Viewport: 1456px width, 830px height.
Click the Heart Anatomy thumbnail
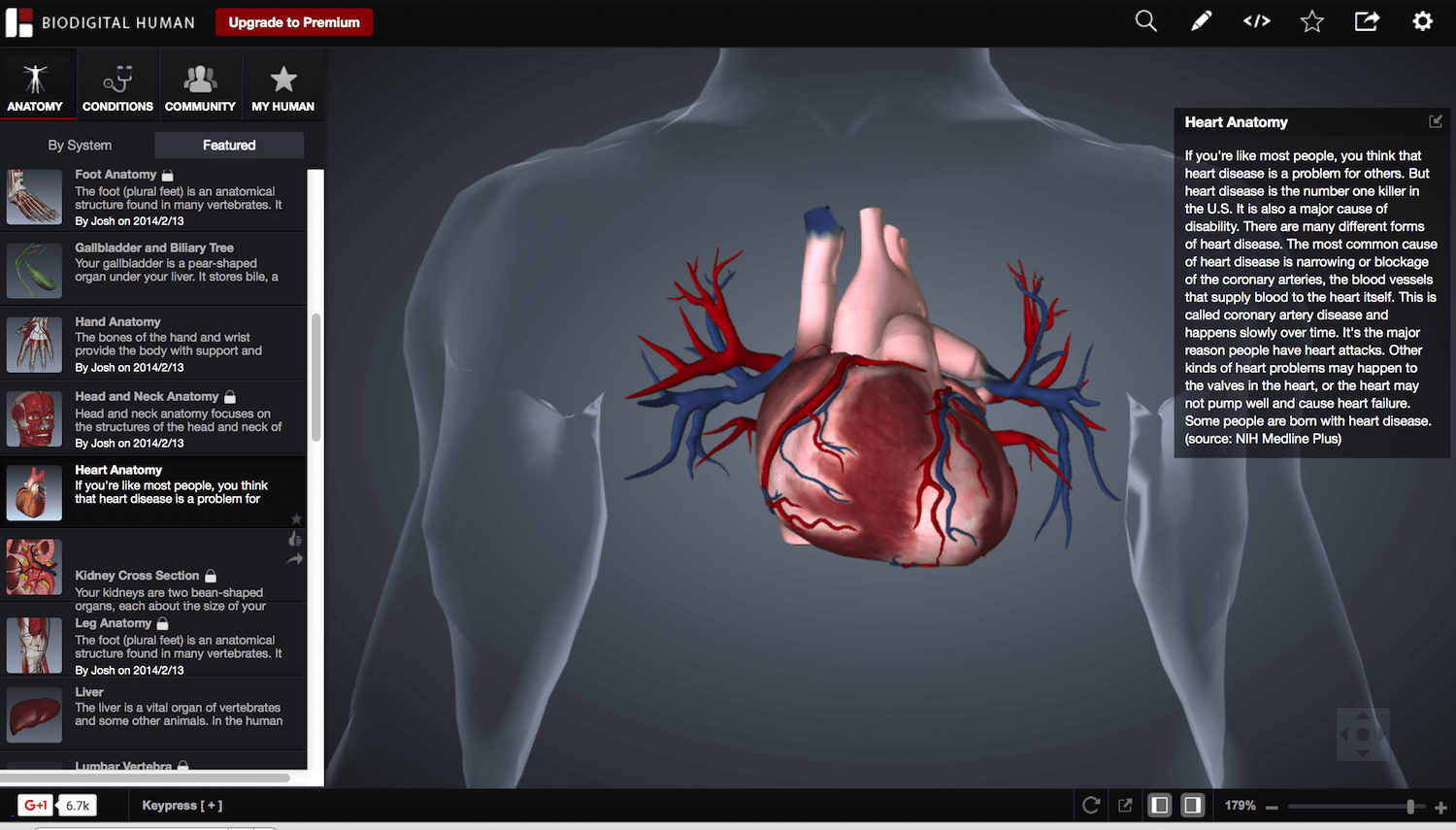pyautogui.click(x=34, y=493)
